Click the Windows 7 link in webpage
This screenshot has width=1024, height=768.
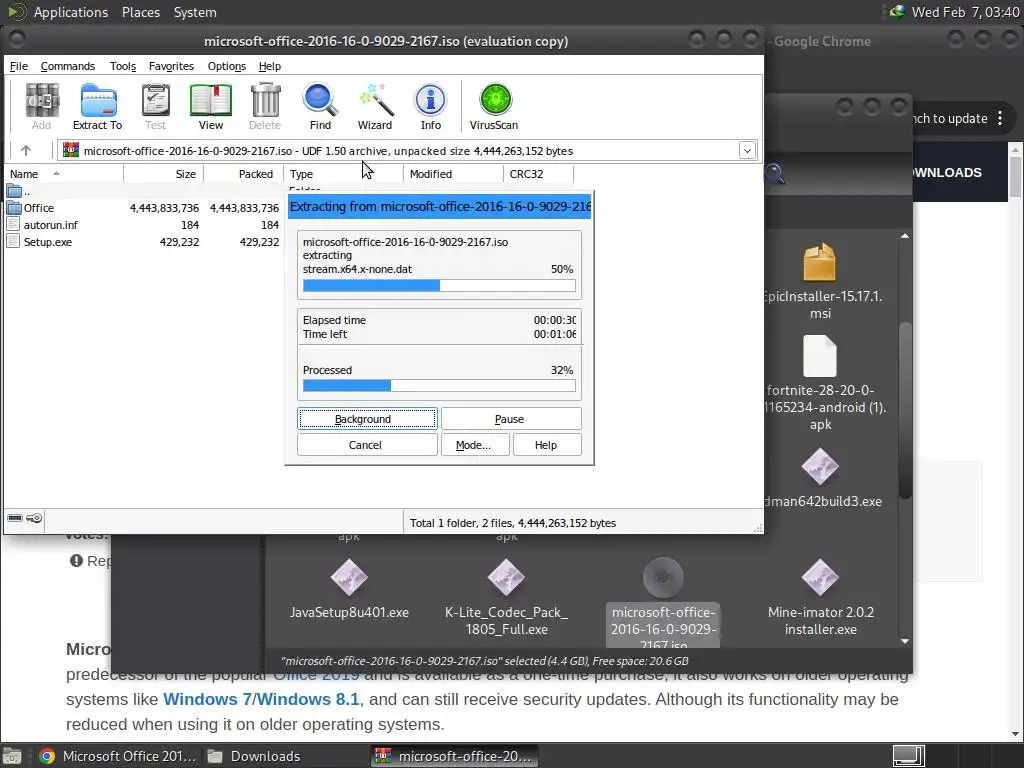pos(206,699)
